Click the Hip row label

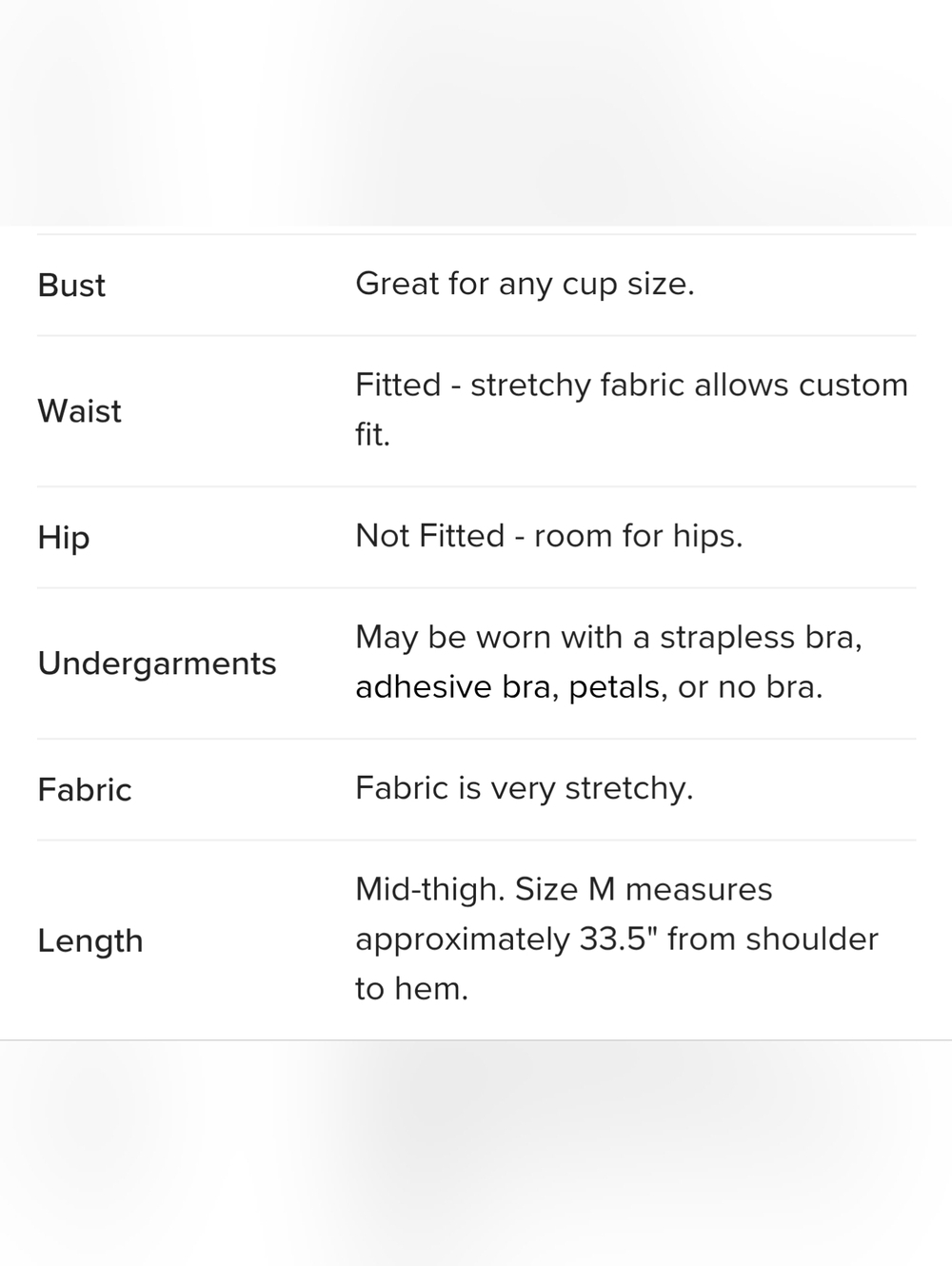click(x=64, y=537)
